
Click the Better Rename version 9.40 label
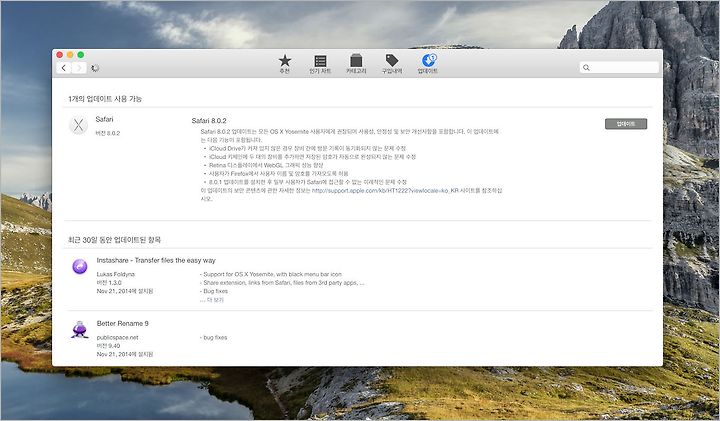tap(108, 346)
